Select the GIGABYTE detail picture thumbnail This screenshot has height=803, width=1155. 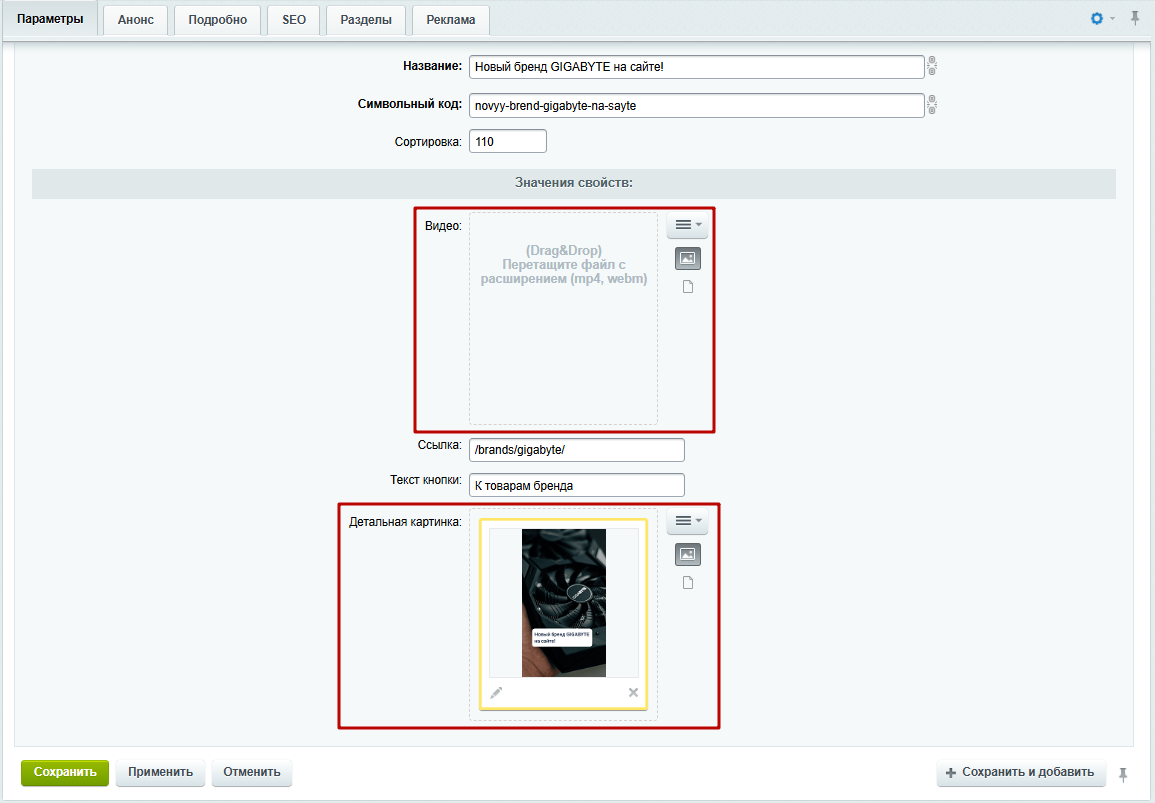pyautogui.click(x=564, y=603)
